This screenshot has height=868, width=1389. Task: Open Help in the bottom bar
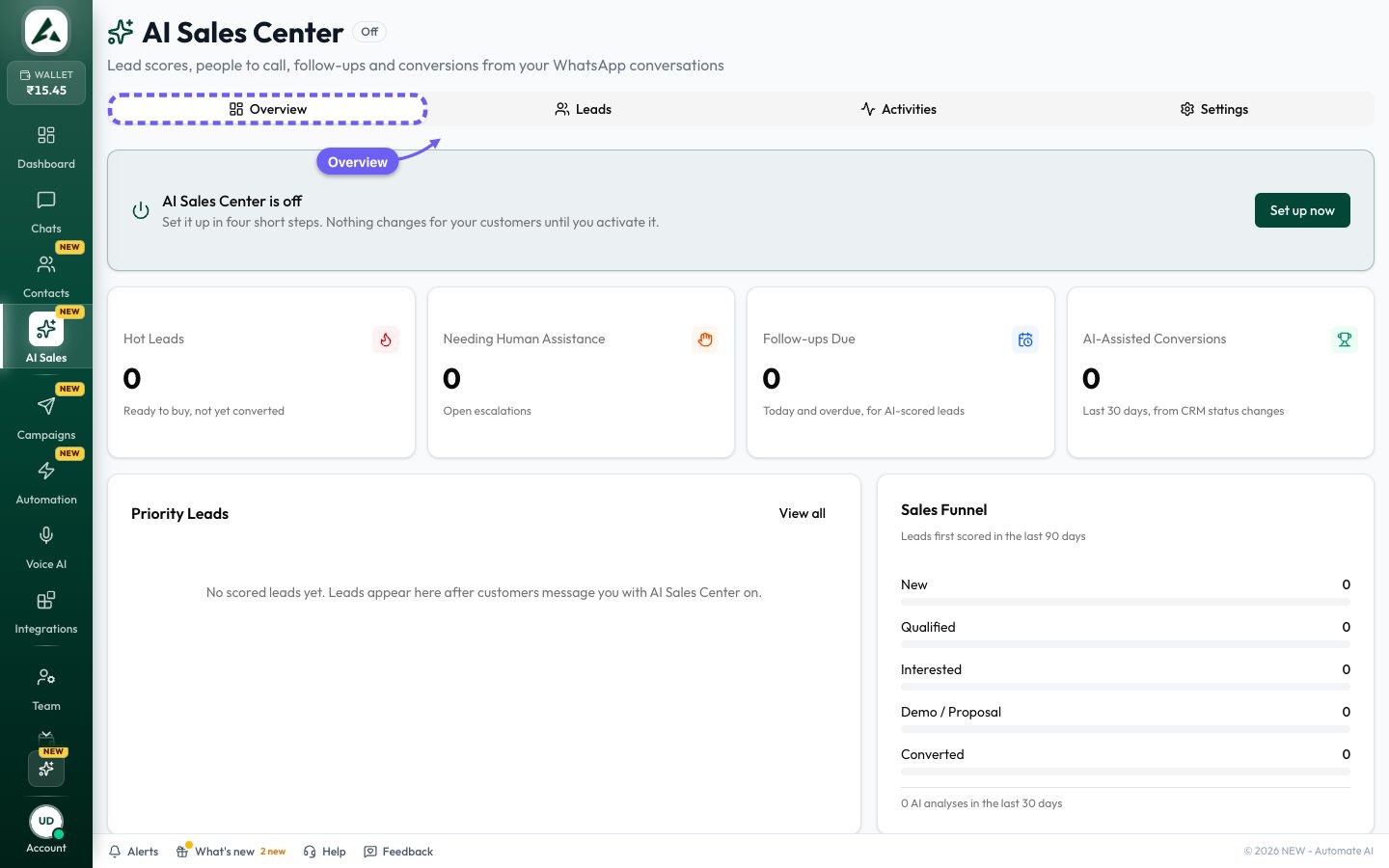324,852
